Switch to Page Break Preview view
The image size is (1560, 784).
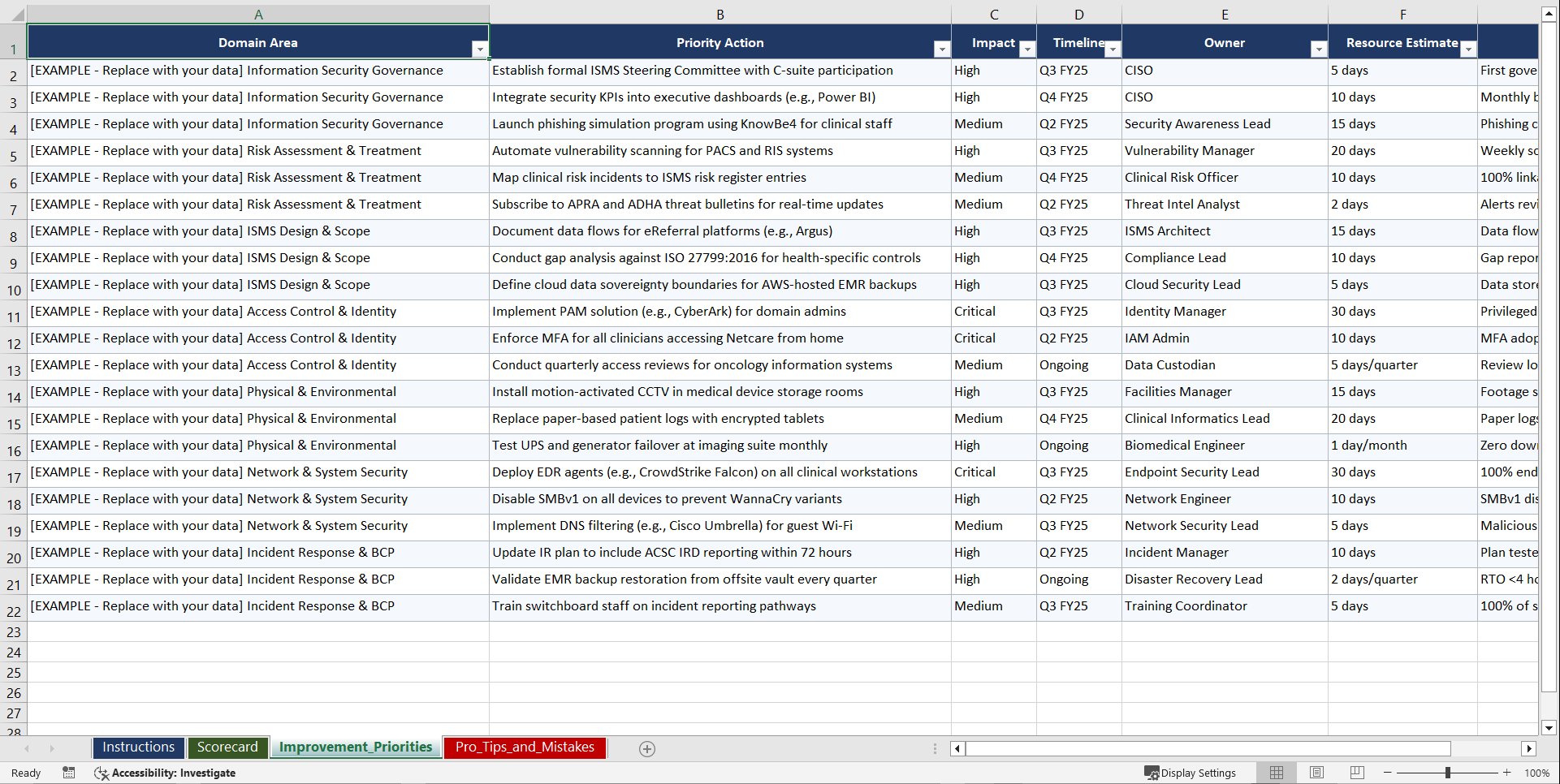coord(1357,773)
